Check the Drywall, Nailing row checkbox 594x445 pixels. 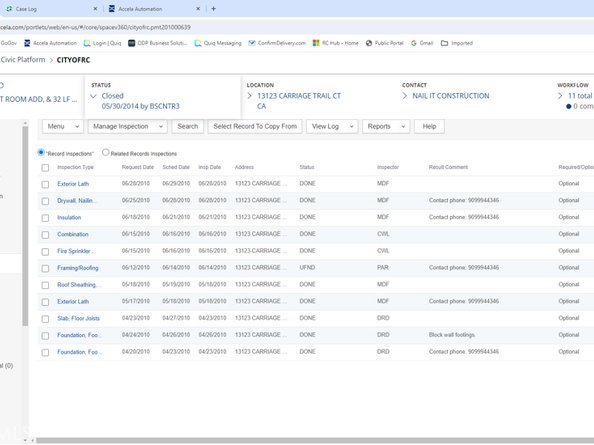click(45, 201)
